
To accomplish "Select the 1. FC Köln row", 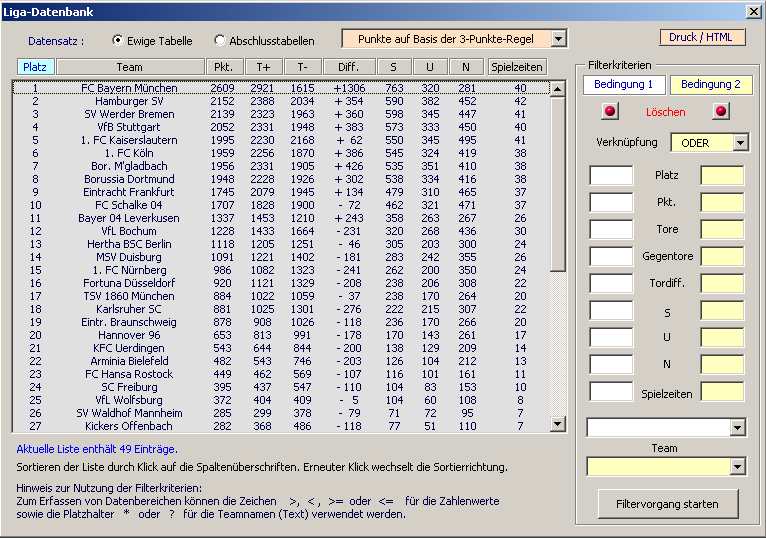I will [281, 153].
